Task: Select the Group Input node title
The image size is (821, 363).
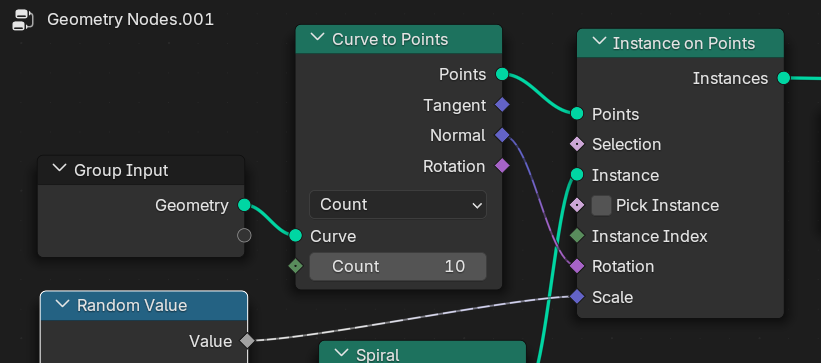Action: (x=121, y=170)
